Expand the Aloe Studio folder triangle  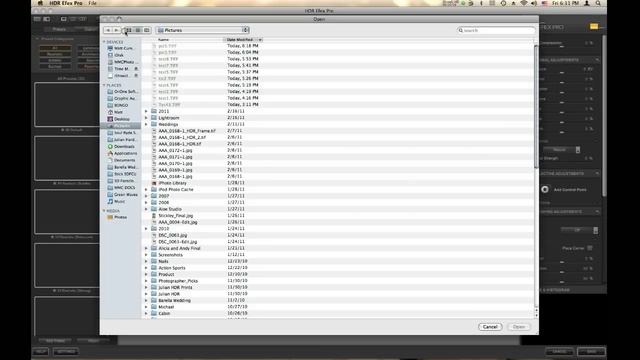(x=146, y=209)
